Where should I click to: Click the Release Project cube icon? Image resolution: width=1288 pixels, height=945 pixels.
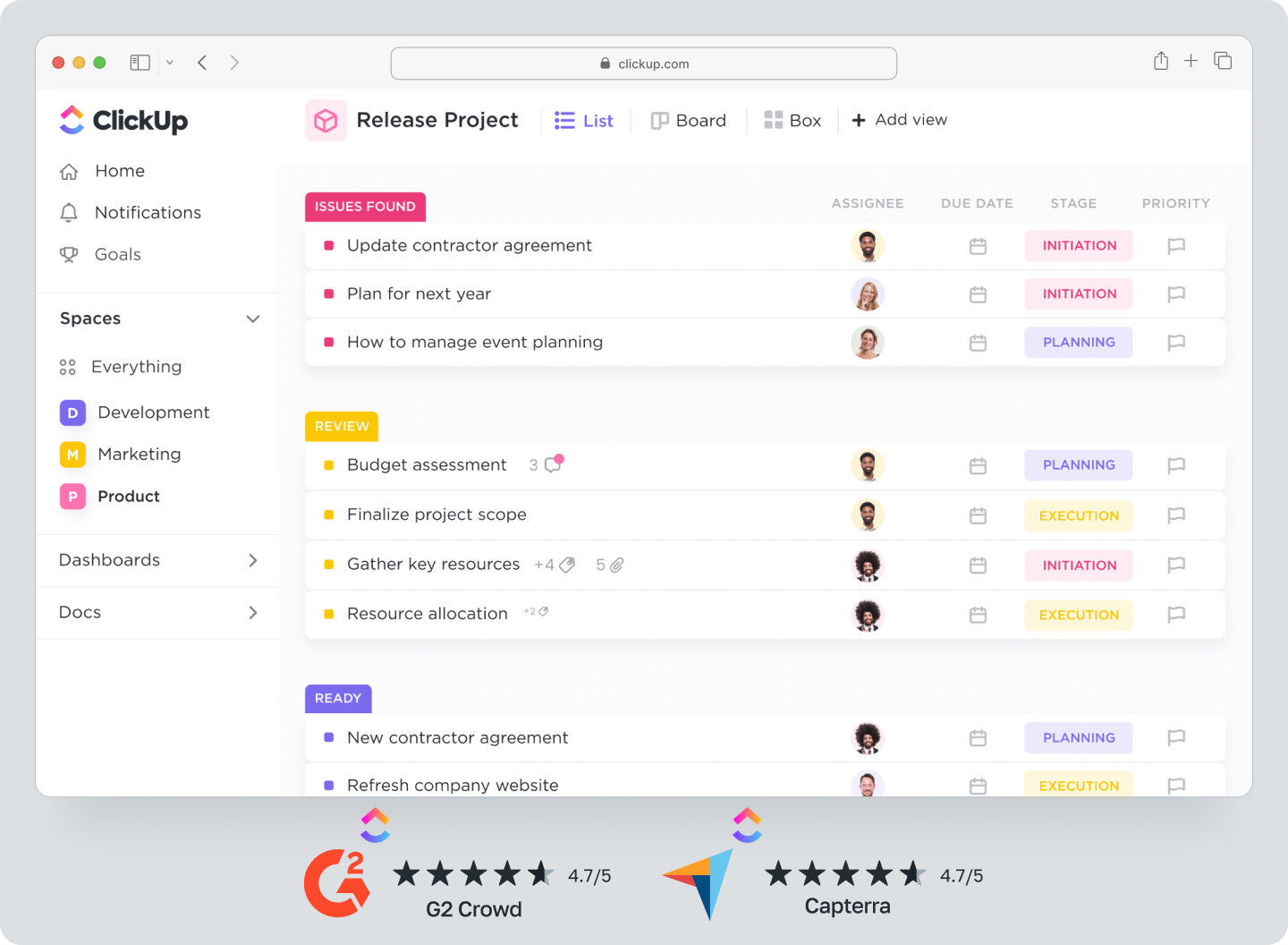[x=326, y=121]
